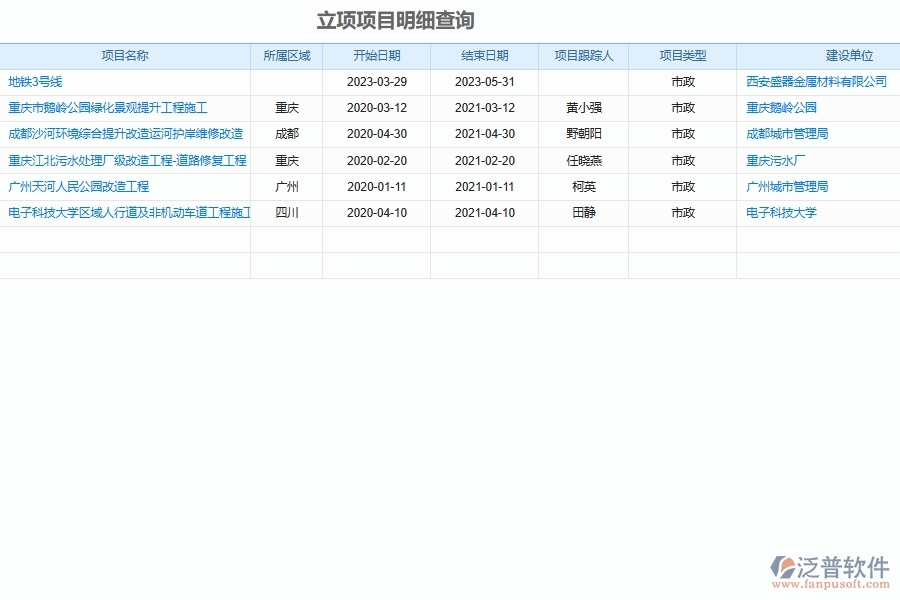Click the 所属区域 column header

[287, 56]
